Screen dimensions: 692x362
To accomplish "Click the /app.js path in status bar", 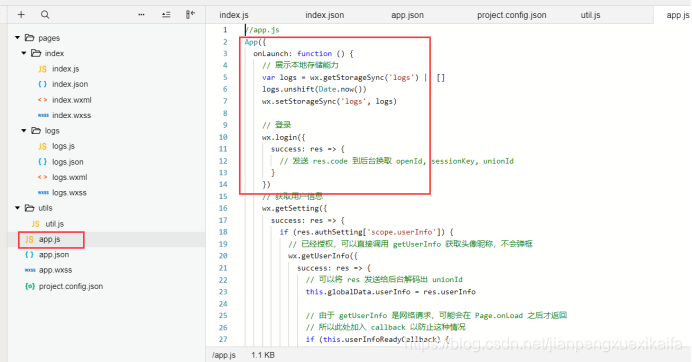I will coord(224,355).
